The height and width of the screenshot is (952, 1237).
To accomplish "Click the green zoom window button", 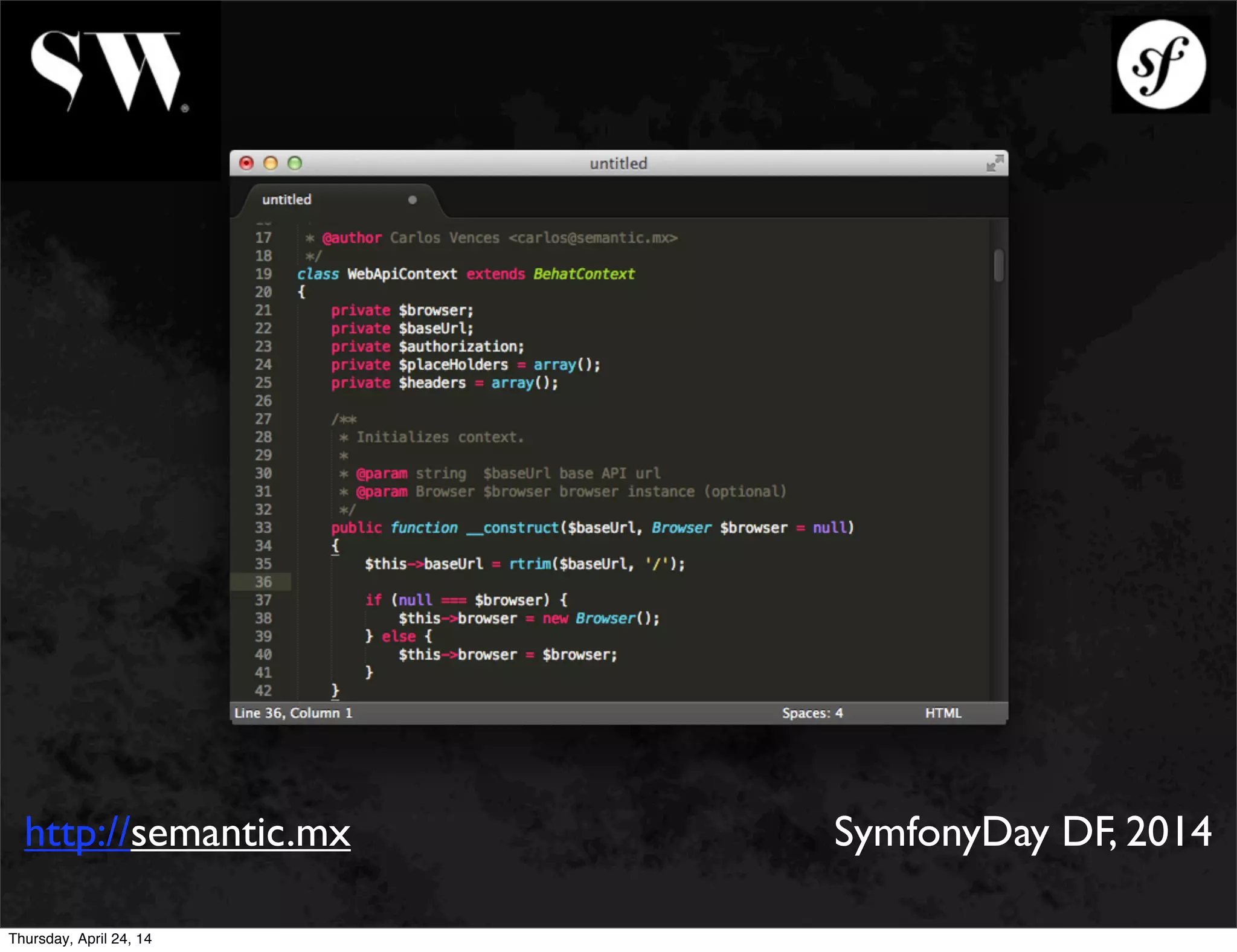I will click(x=295, y=163).
